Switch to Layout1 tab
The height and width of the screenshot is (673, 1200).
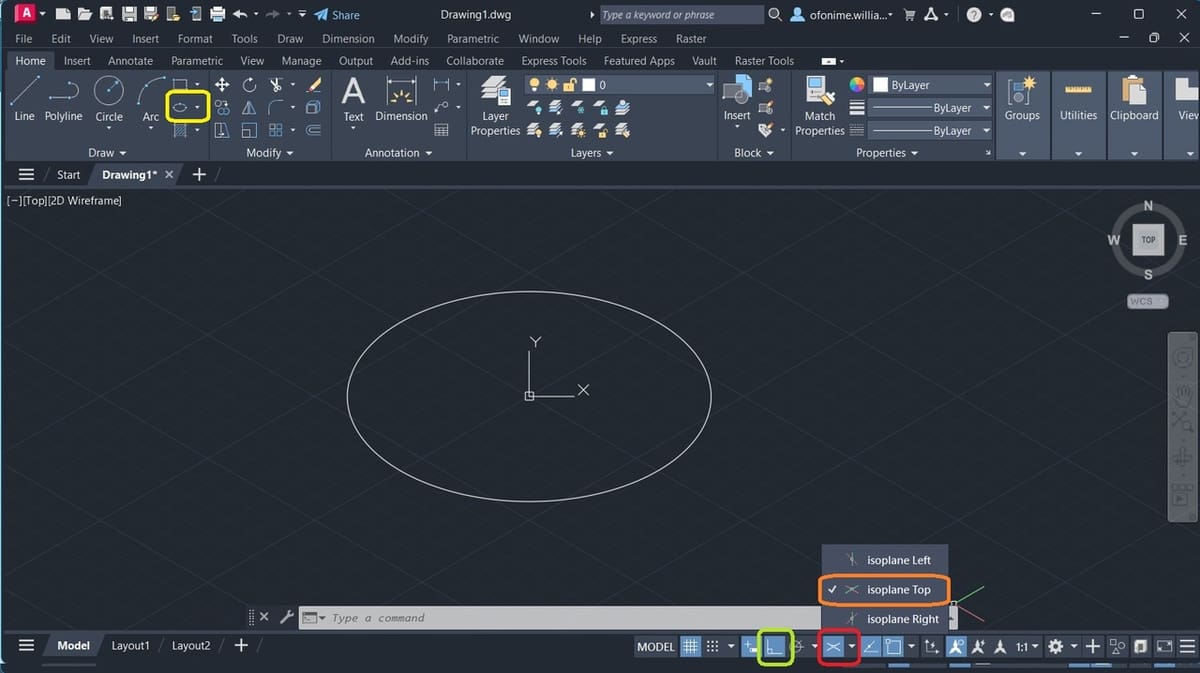(x=130, y=646)
